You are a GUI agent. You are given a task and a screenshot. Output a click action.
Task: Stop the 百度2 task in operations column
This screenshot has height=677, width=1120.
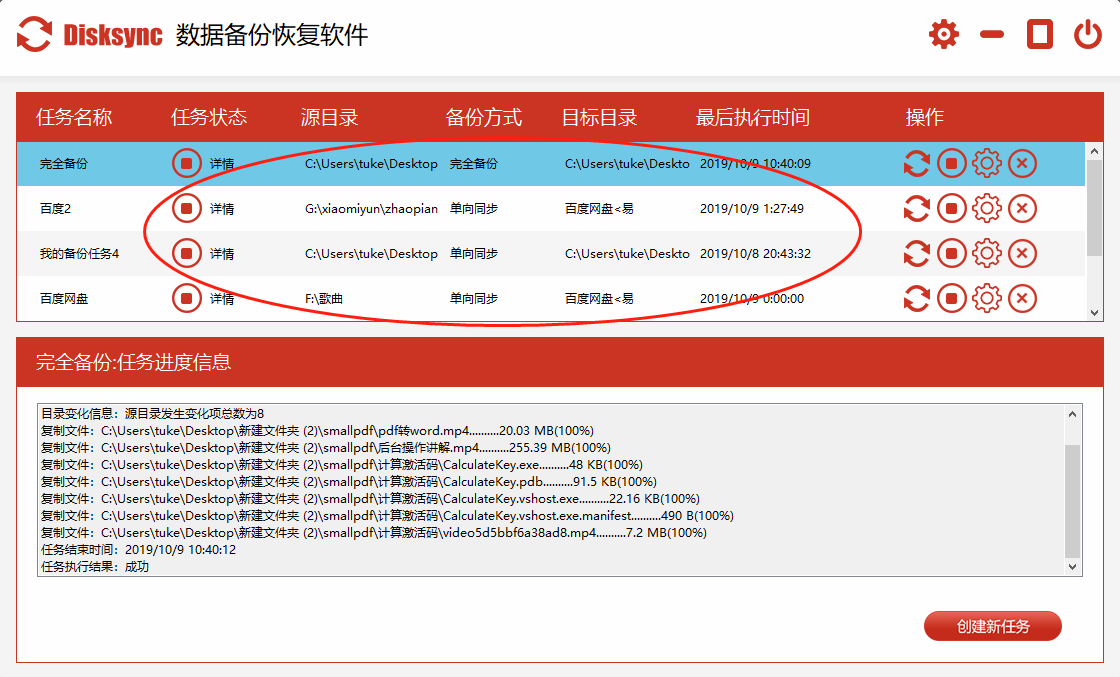click(x=951, y=209)
